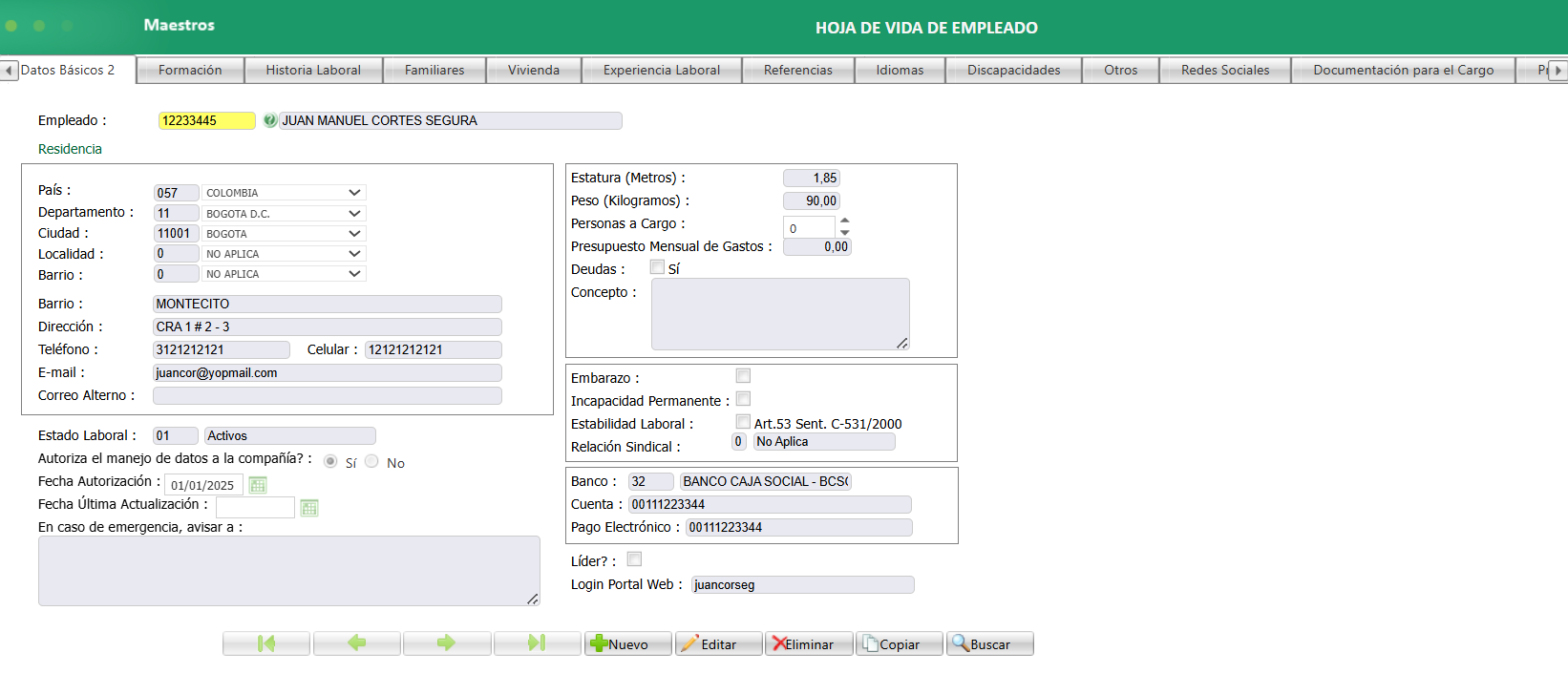Increase Personas a Cargo value

(844, 221)
